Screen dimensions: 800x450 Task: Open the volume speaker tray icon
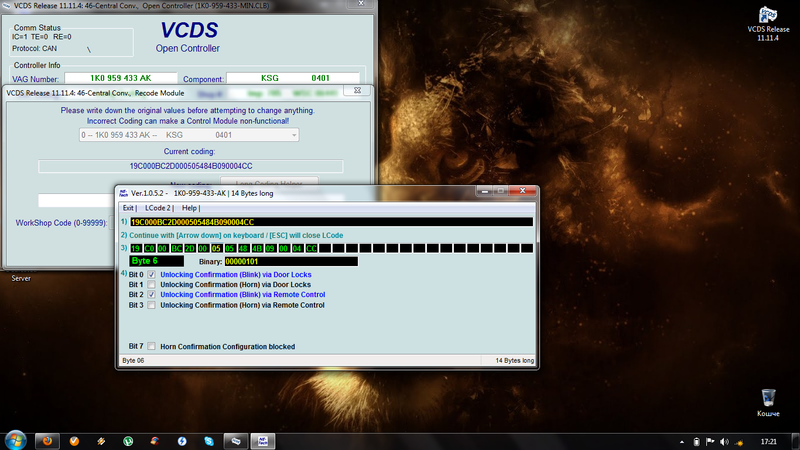(724, 442)
